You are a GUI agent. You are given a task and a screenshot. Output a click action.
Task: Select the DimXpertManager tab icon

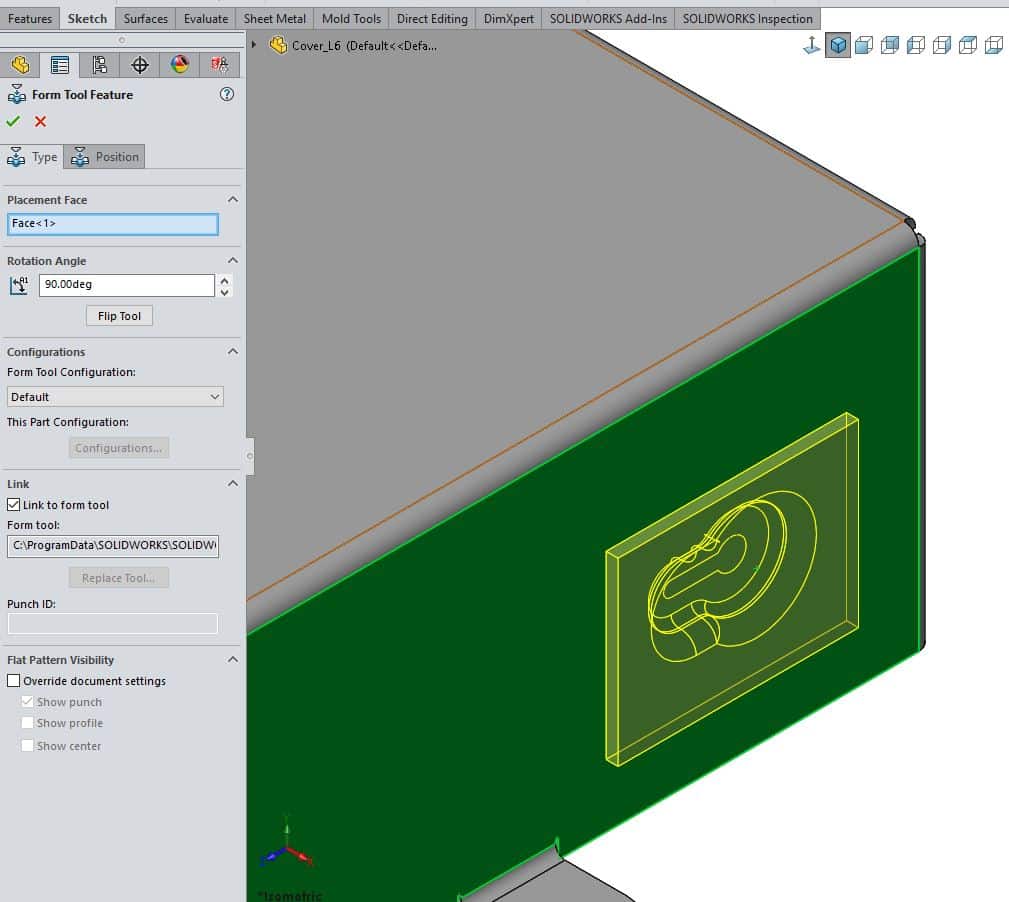point(139,65)
